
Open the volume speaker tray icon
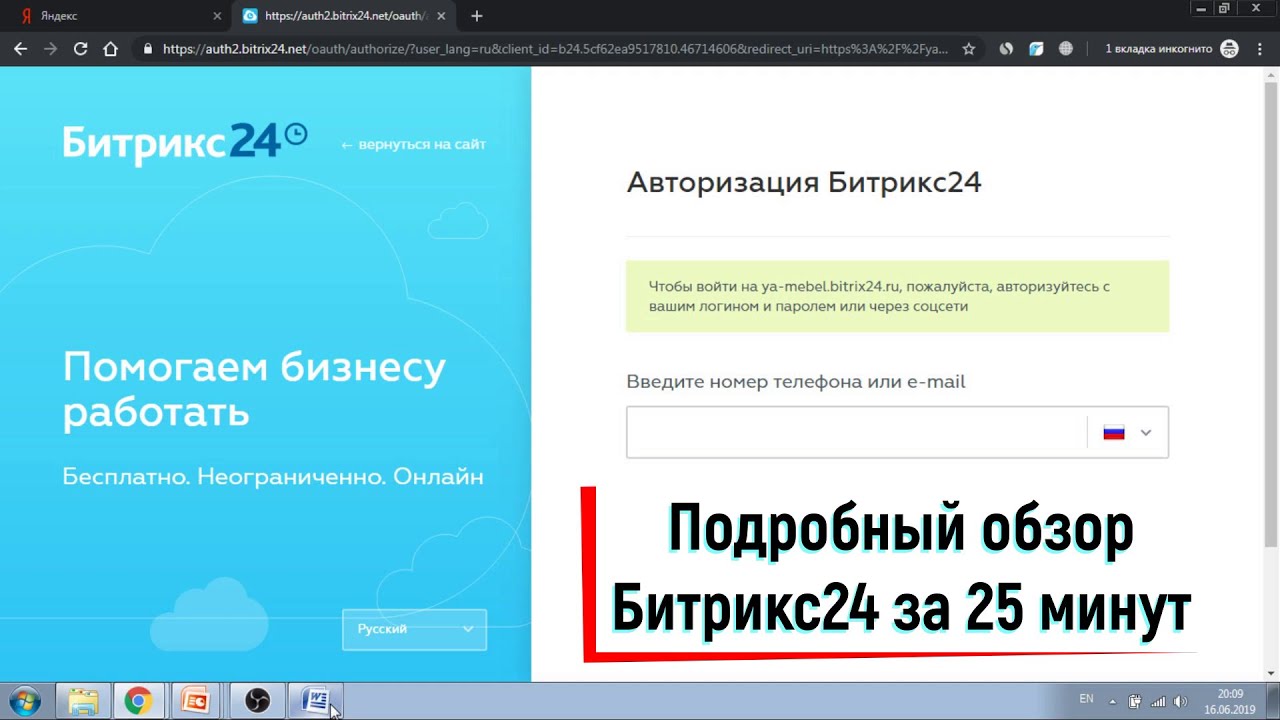point(1180,701)
